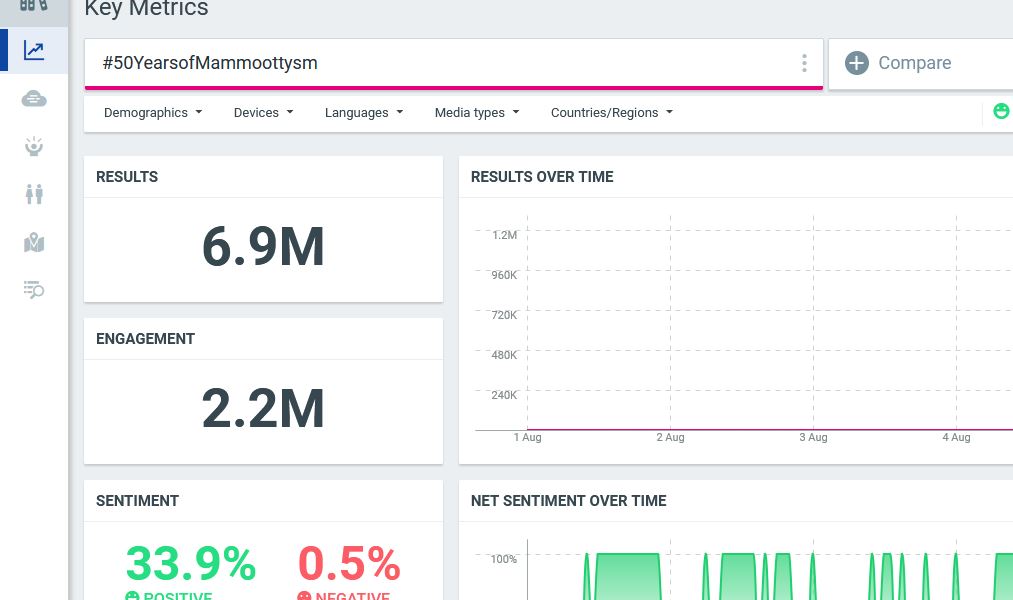Click the 3 Aug axis label

pos(813,437)
